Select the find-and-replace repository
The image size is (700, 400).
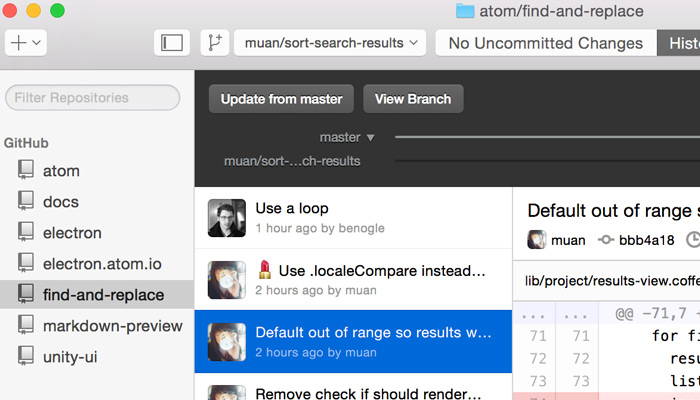[97, 295]
